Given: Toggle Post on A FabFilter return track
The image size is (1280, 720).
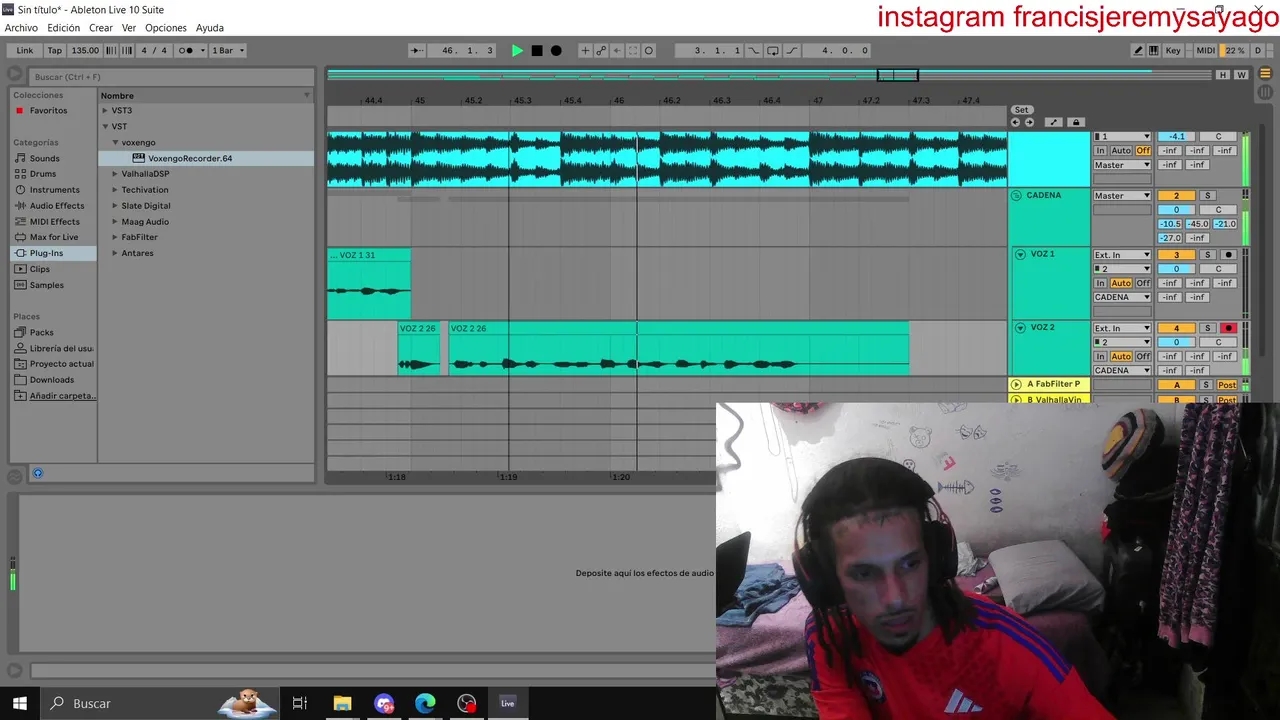Looking at the screenshot, I should [x=1227, y=385].
